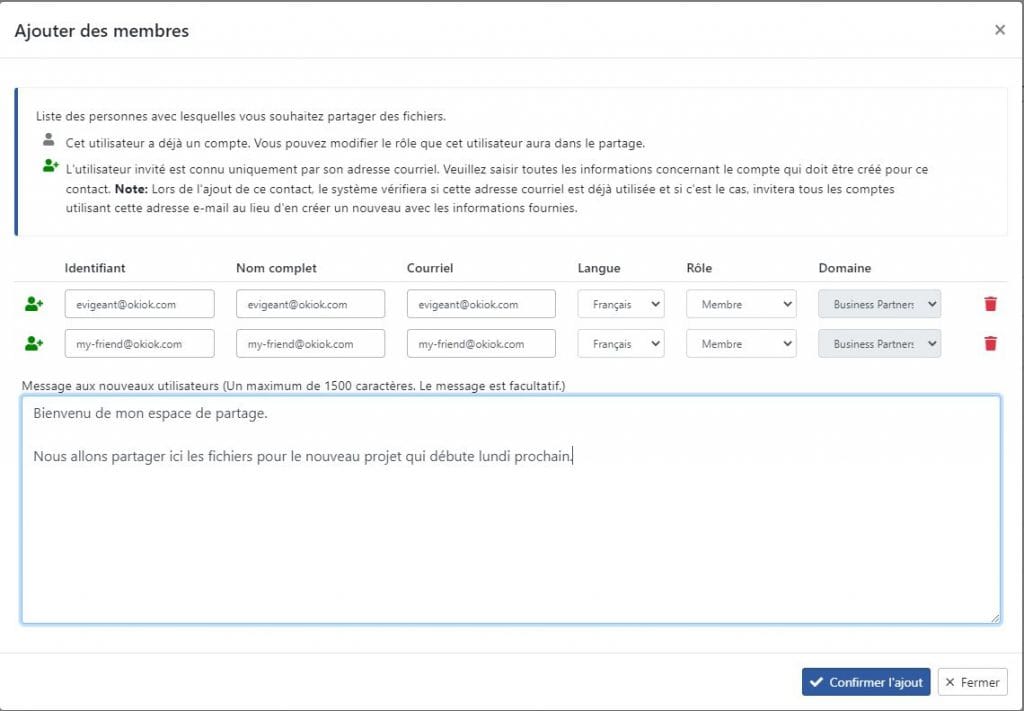Viewport: 1024px width, 711px height.
Task: Grab the textarea resize handle corner
Action: pos(995,618)
